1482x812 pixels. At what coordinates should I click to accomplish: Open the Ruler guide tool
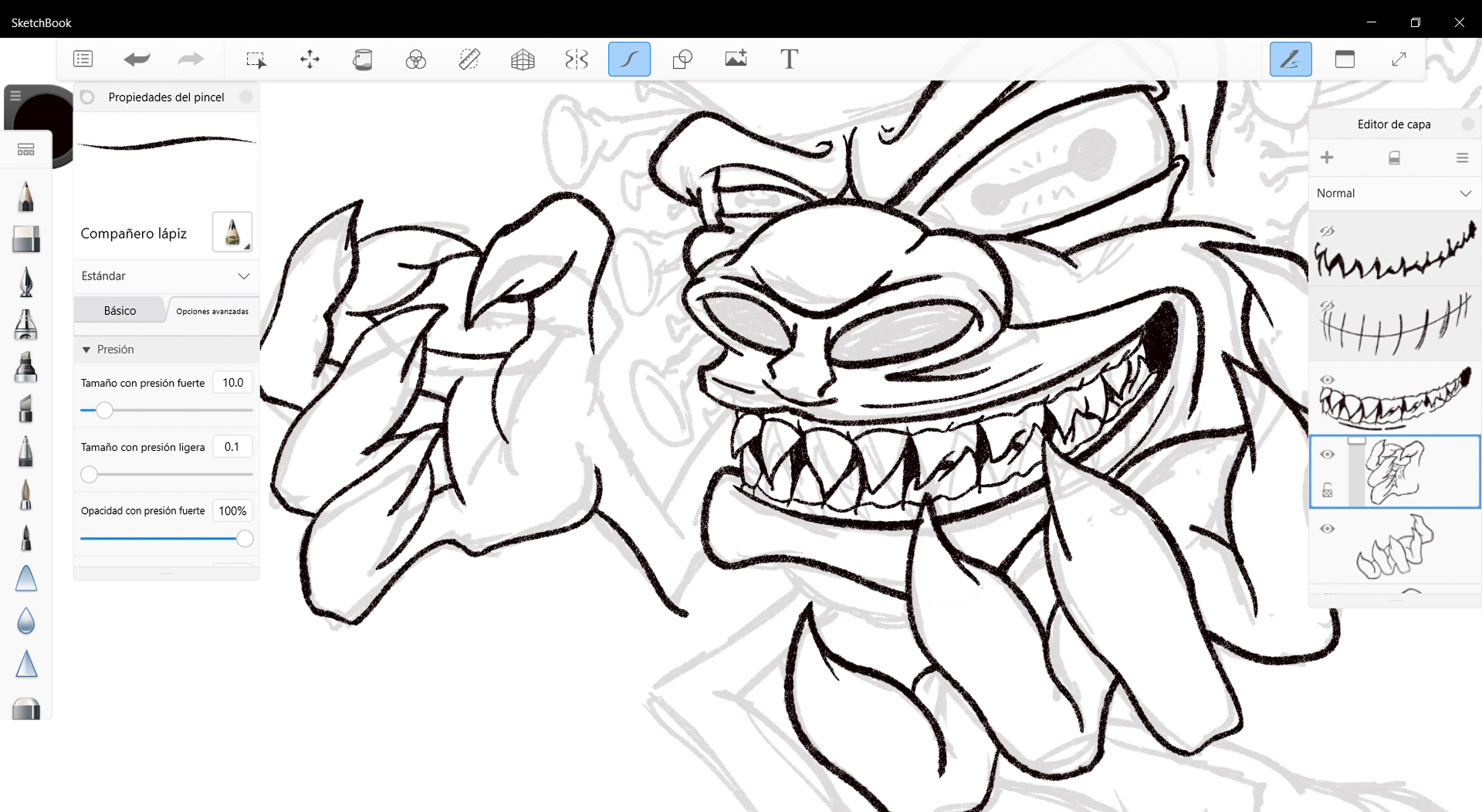[469, 59]
